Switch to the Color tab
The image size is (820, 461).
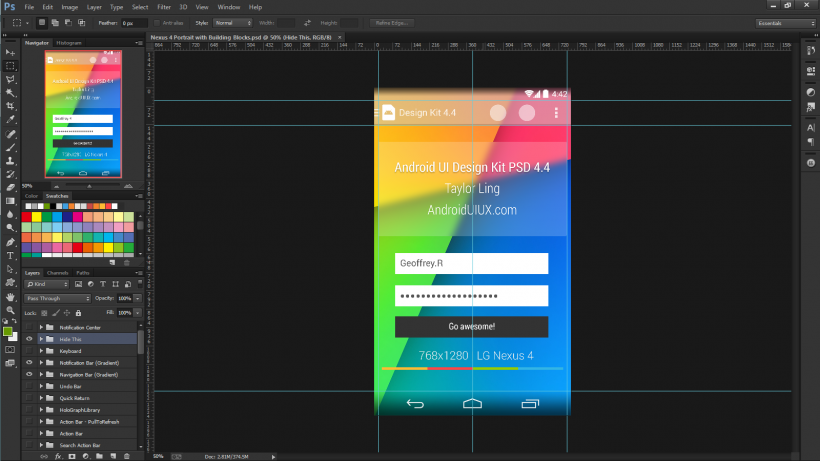coord(31,196)
